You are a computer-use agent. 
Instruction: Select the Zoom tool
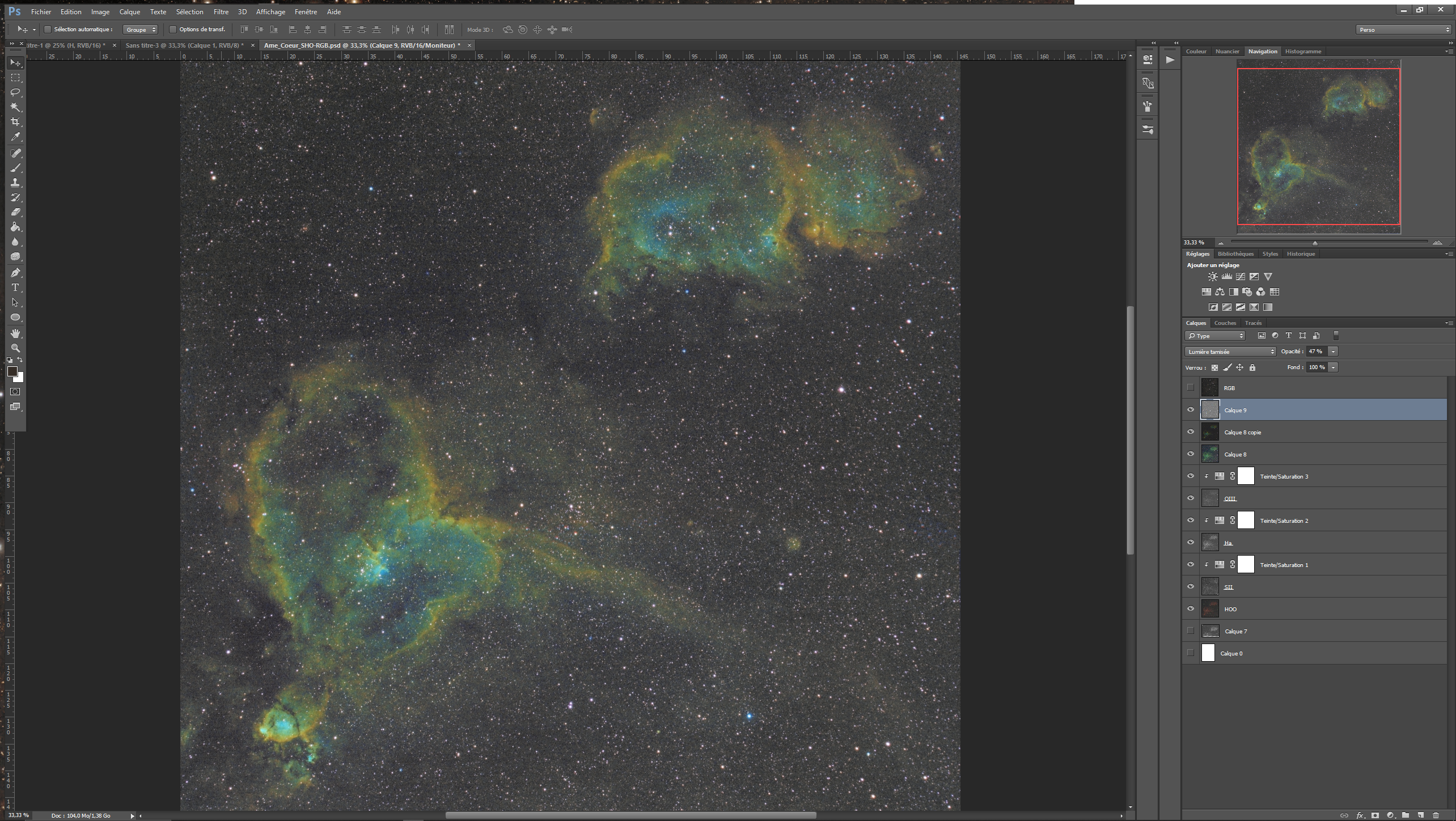[15, 348]
